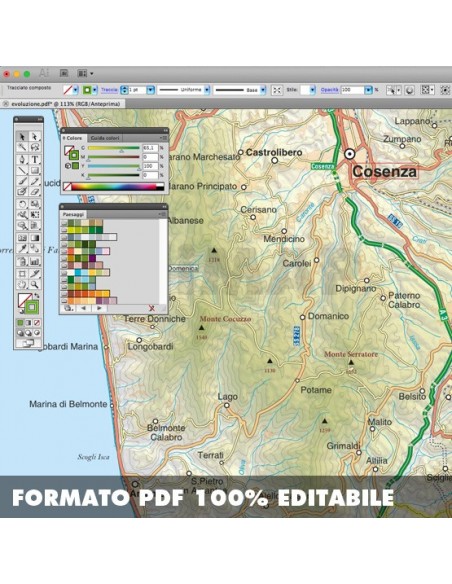Select the Zoom magnifier tool

[x=35, y=285]
